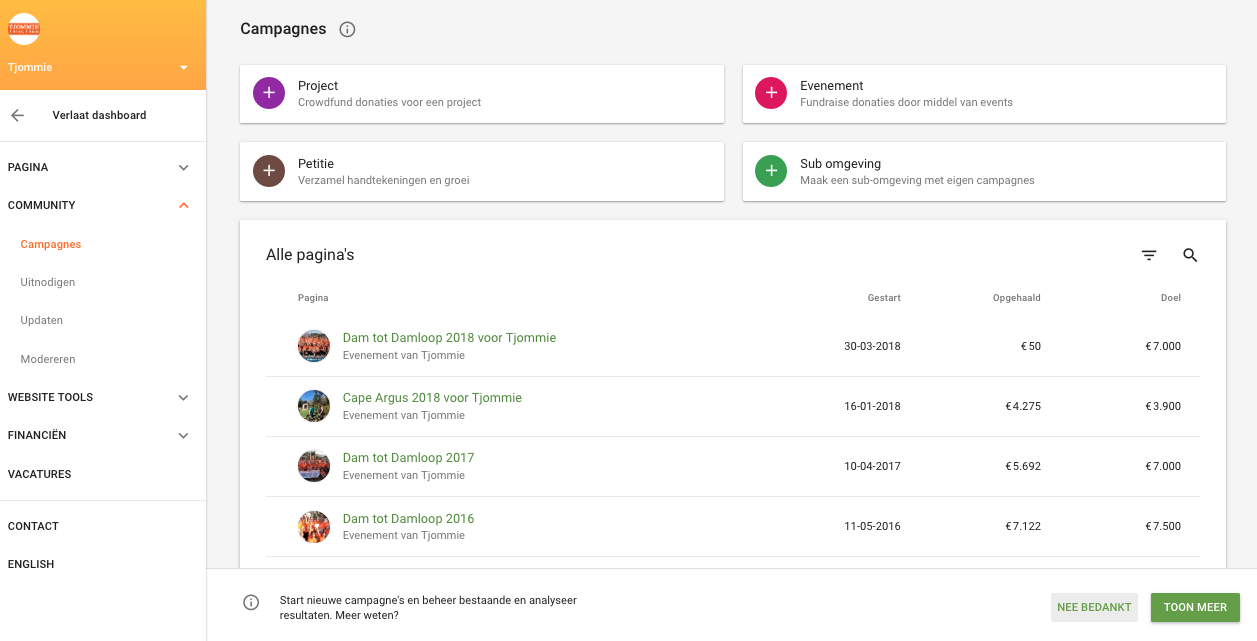Open Dam tot Damloop 2016 campaign

(x=408, y=519)
